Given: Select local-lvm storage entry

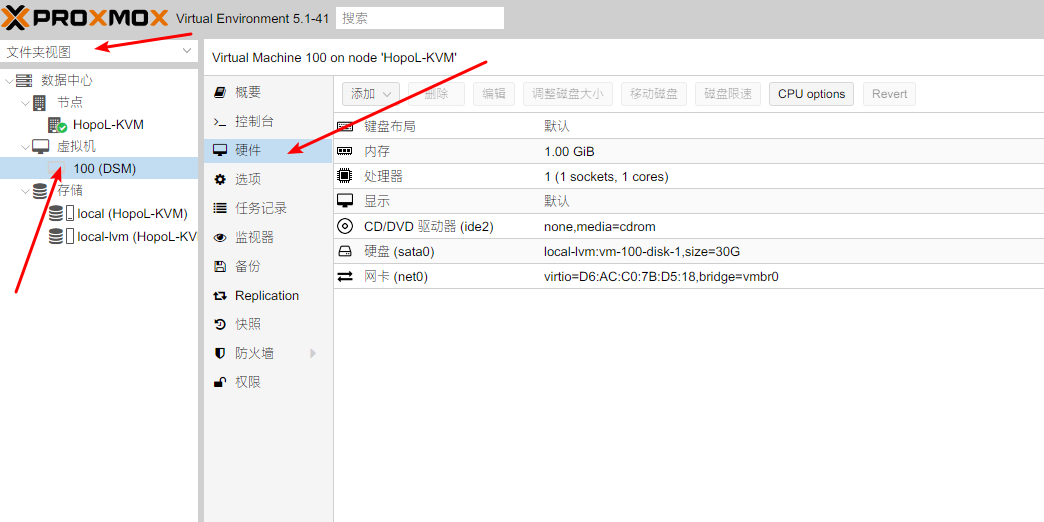Looking at the screenshot, I should coord(137,236).
